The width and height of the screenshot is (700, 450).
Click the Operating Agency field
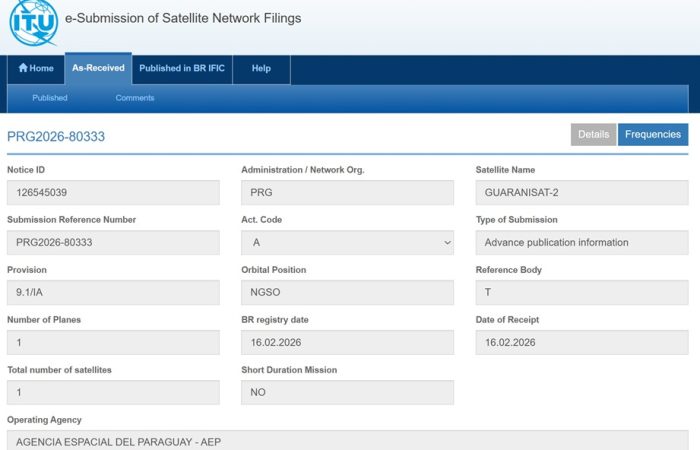(347, 440)
